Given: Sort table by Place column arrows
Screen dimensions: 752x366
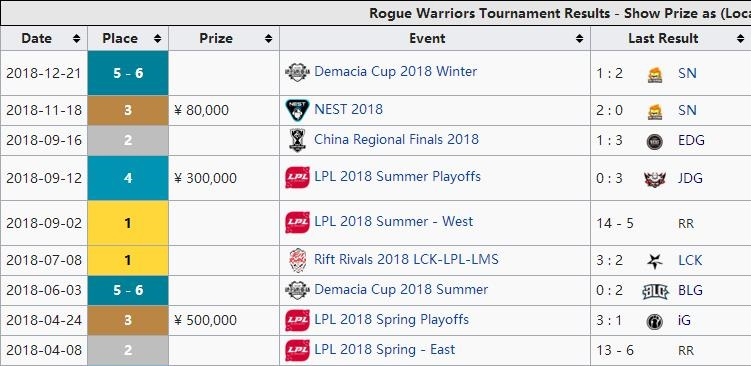Looking at the screenshot, I should coord(157,39).
